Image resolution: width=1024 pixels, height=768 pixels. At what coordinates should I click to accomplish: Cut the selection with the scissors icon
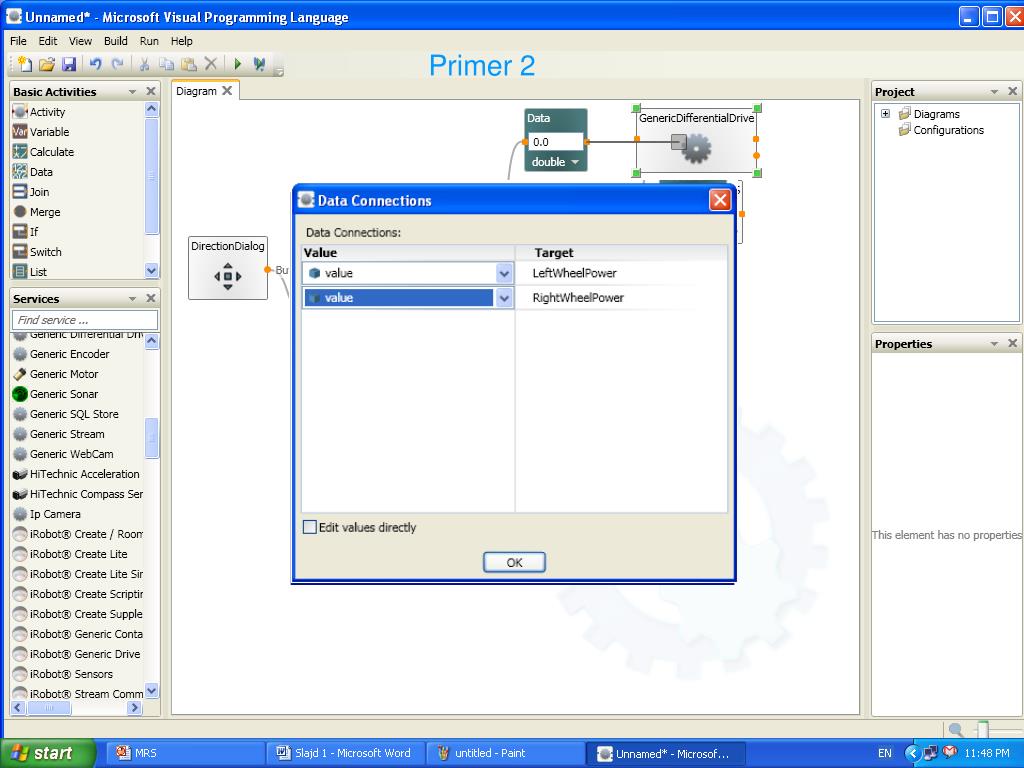click(x=144, y=64)
